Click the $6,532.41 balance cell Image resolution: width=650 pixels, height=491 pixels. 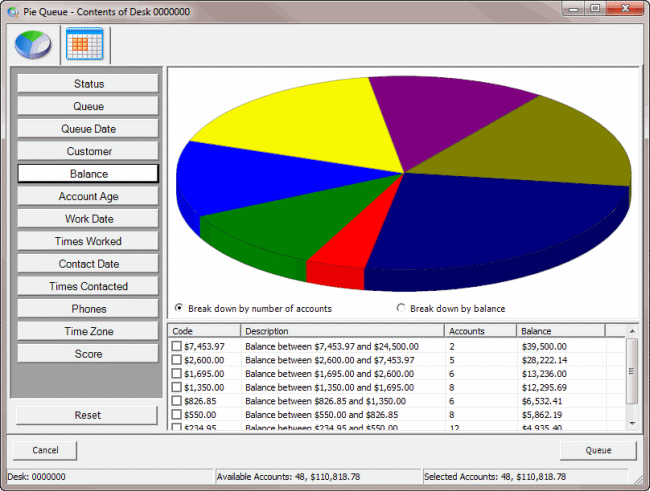pyautogui.click(x=542, y=401)
